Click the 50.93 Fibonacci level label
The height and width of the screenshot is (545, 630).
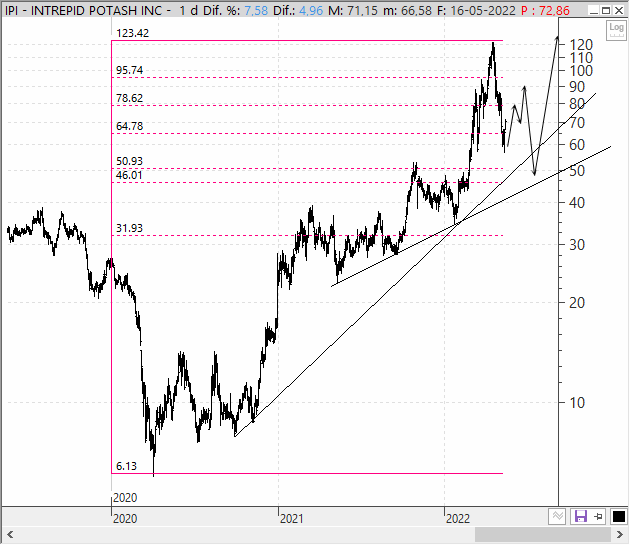coord(129,161)
